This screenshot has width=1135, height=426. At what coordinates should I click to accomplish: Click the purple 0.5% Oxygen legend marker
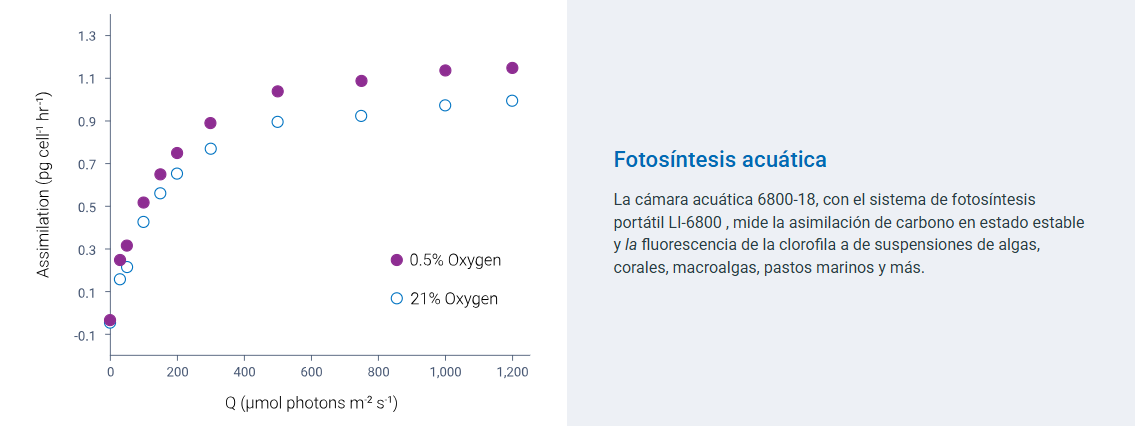click(x=396, y=260)
